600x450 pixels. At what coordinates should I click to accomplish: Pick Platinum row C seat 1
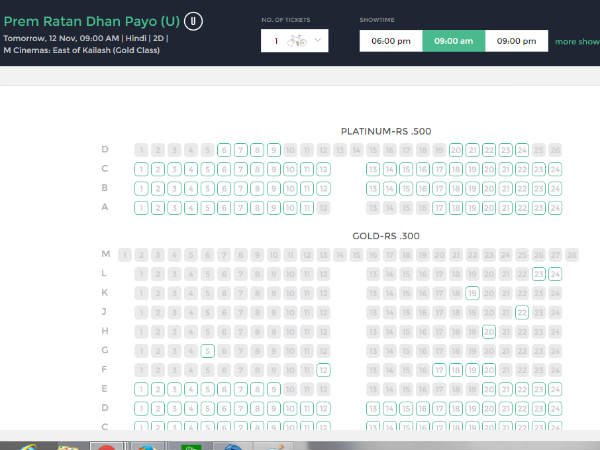pos(141,169)
